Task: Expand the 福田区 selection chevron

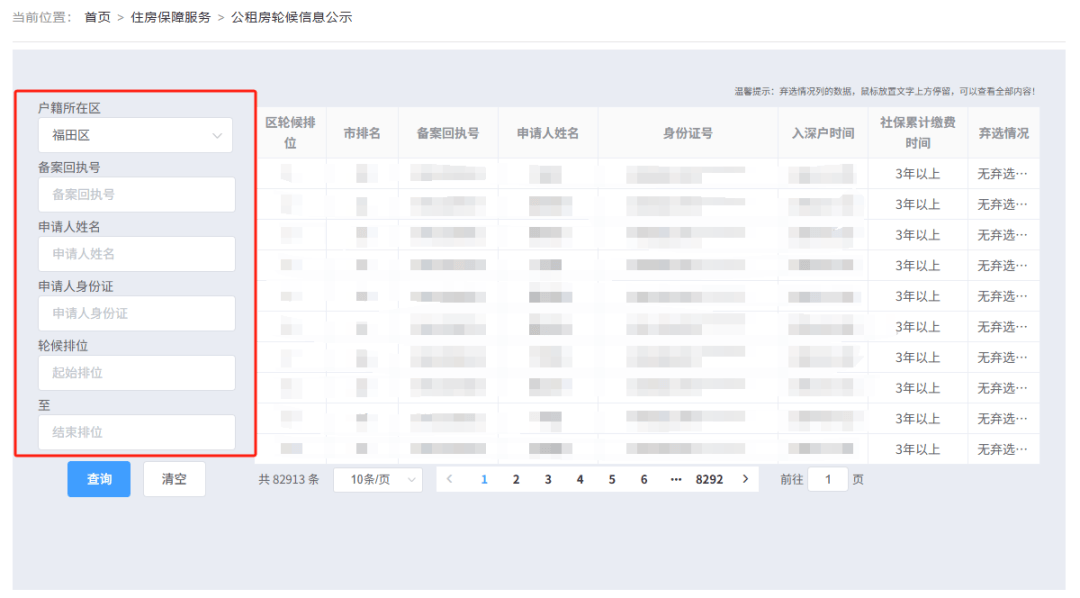Action: click(220, 134)
